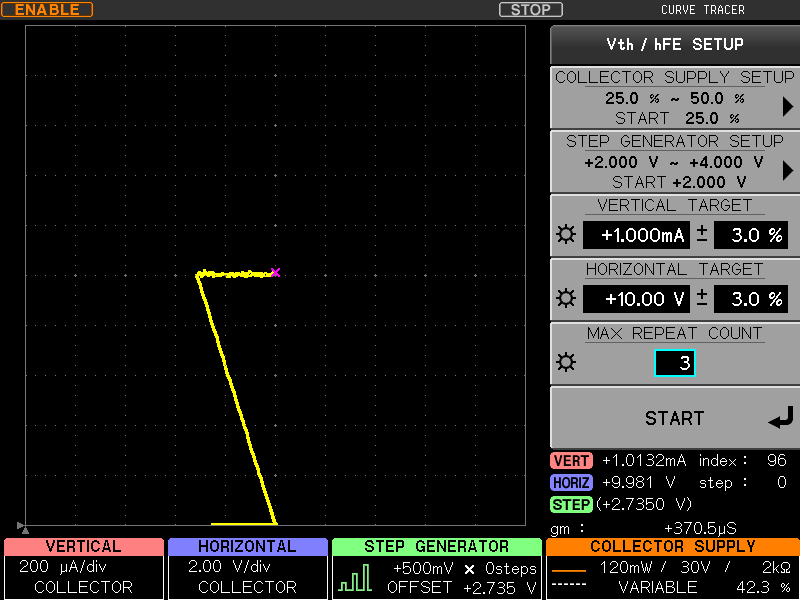Click the green STEP readout label
This screenshot has width=800, height=600.
[x=571, y=505]
